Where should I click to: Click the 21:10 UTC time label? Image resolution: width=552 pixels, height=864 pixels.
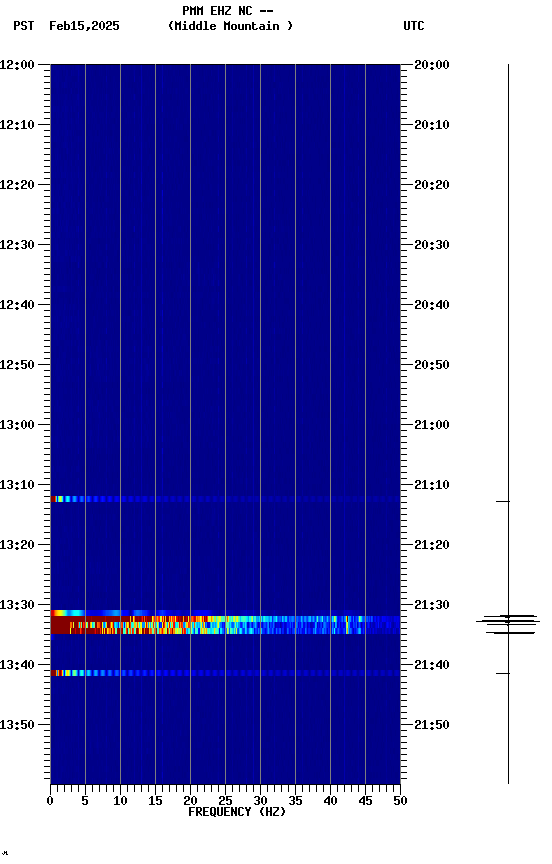tap(432, 485)
